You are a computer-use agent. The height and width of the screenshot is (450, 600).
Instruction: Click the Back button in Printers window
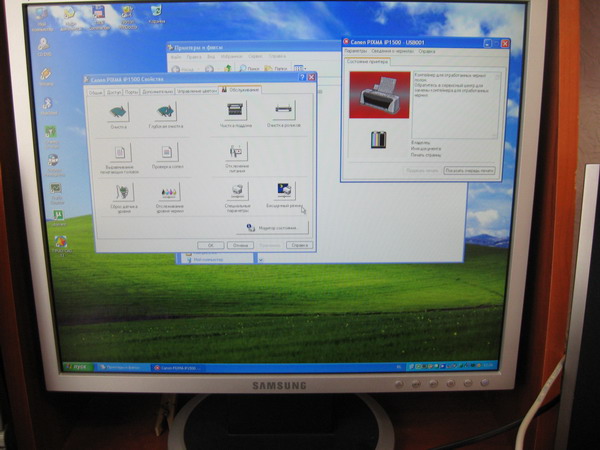click(183, 69)
